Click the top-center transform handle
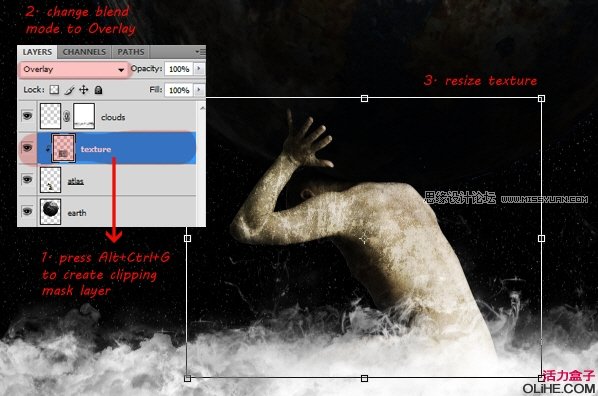 click(364, 98)
